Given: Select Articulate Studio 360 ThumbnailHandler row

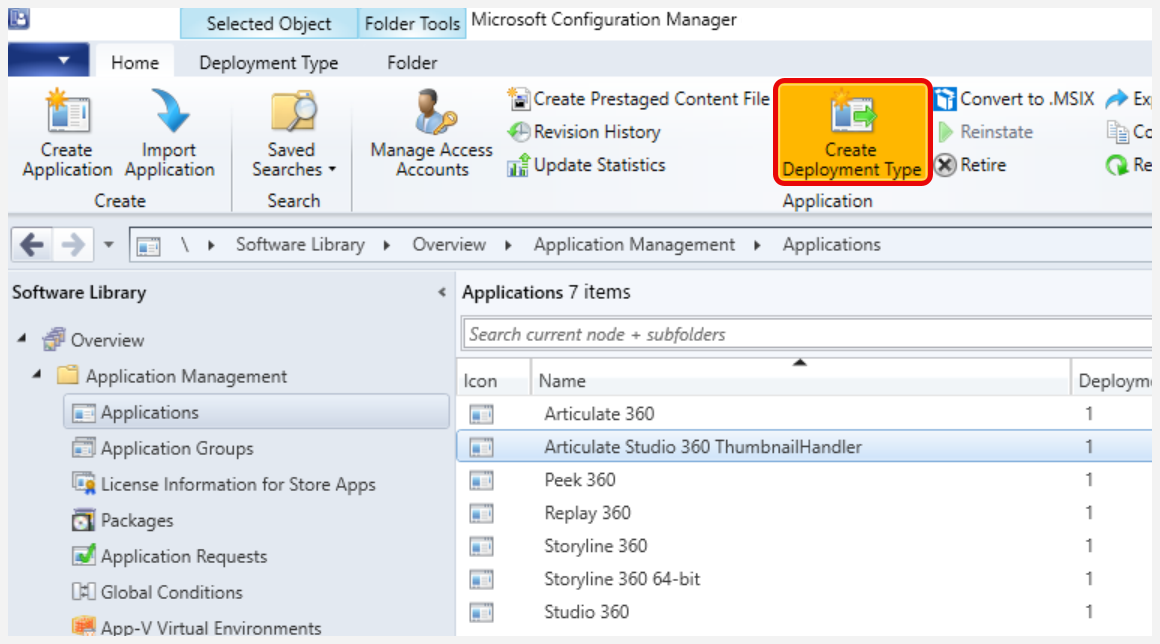Looking at the screenshot, I should click(x=804, y=447).
